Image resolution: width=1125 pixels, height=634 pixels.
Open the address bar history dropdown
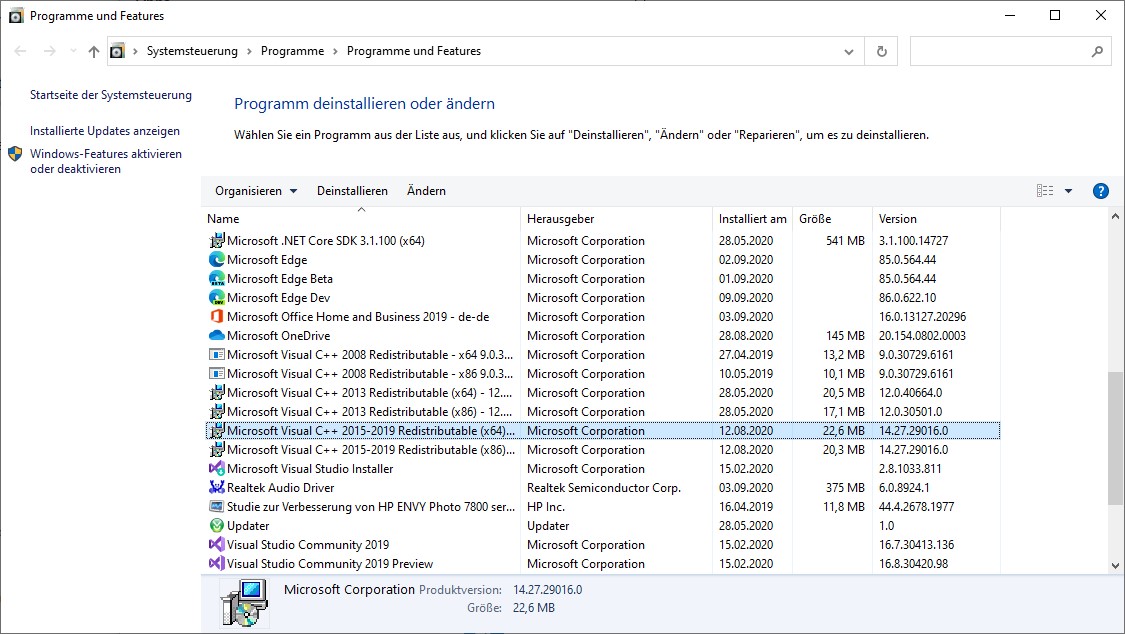tap(849, 52)
